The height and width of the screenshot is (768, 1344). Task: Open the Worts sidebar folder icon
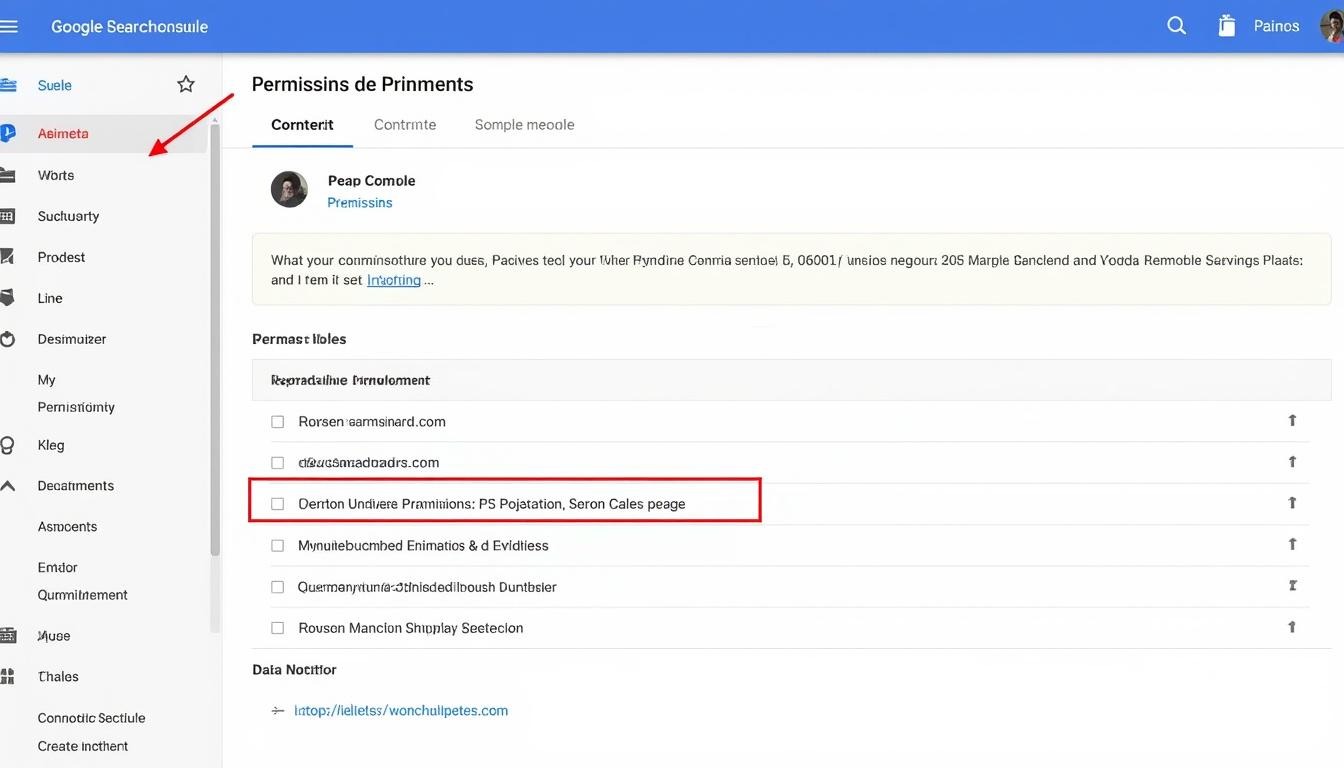9,175
